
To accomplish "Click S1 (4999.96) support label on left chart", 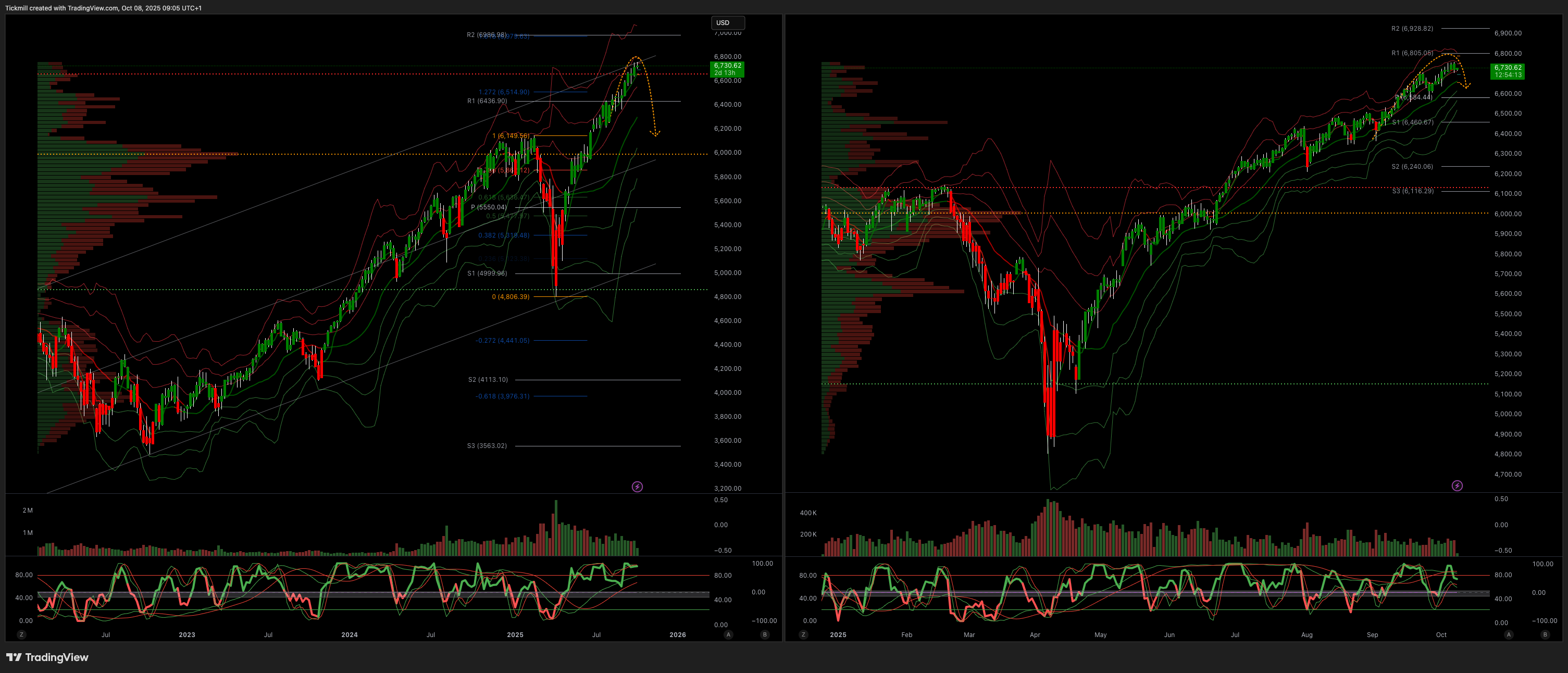I will [487, 273].
